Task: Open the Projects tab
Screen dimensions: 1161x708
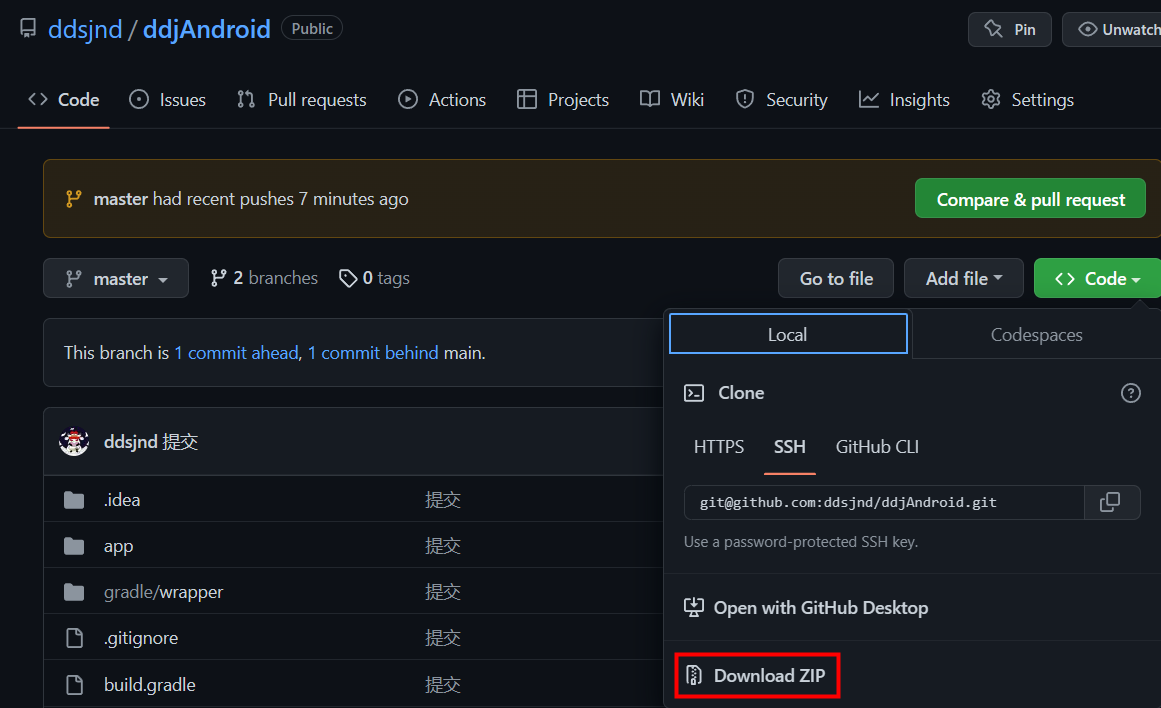Action: coord(563,100)
